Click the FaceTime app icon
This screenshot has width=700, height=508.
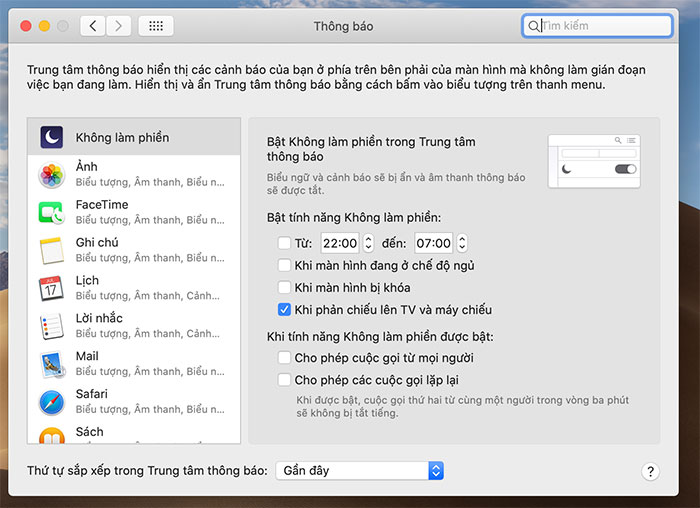pyautogui.click(x=51, y=212)
